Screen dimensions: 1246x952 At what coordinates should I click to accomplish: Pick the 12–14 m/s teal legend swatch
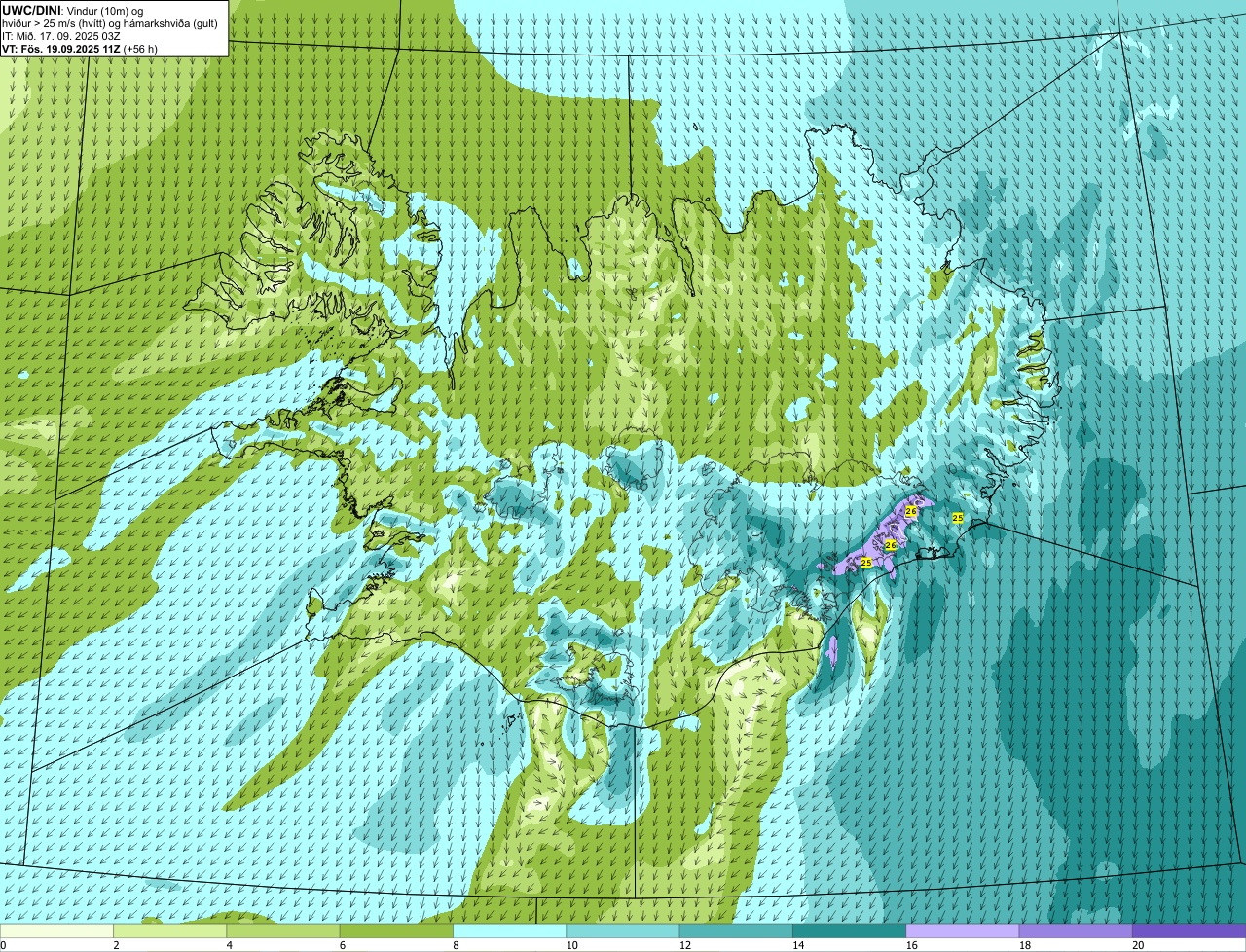[736, 931]
